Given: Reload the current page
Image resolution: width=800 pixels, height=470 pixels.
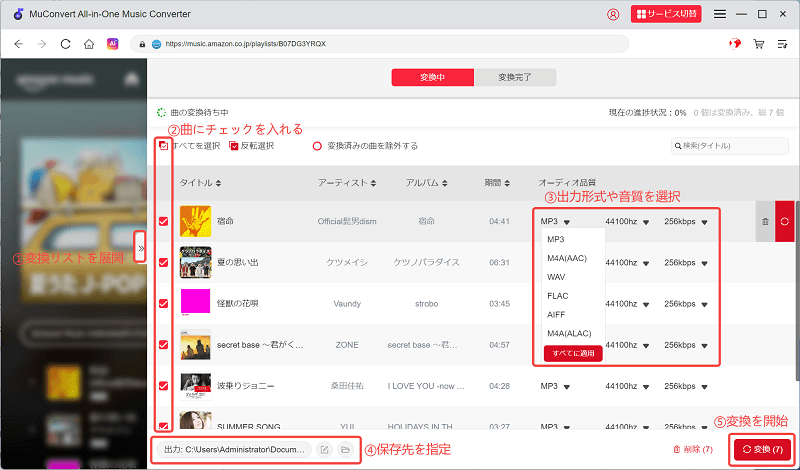Looking at the screenshot, I should (65, 44).
